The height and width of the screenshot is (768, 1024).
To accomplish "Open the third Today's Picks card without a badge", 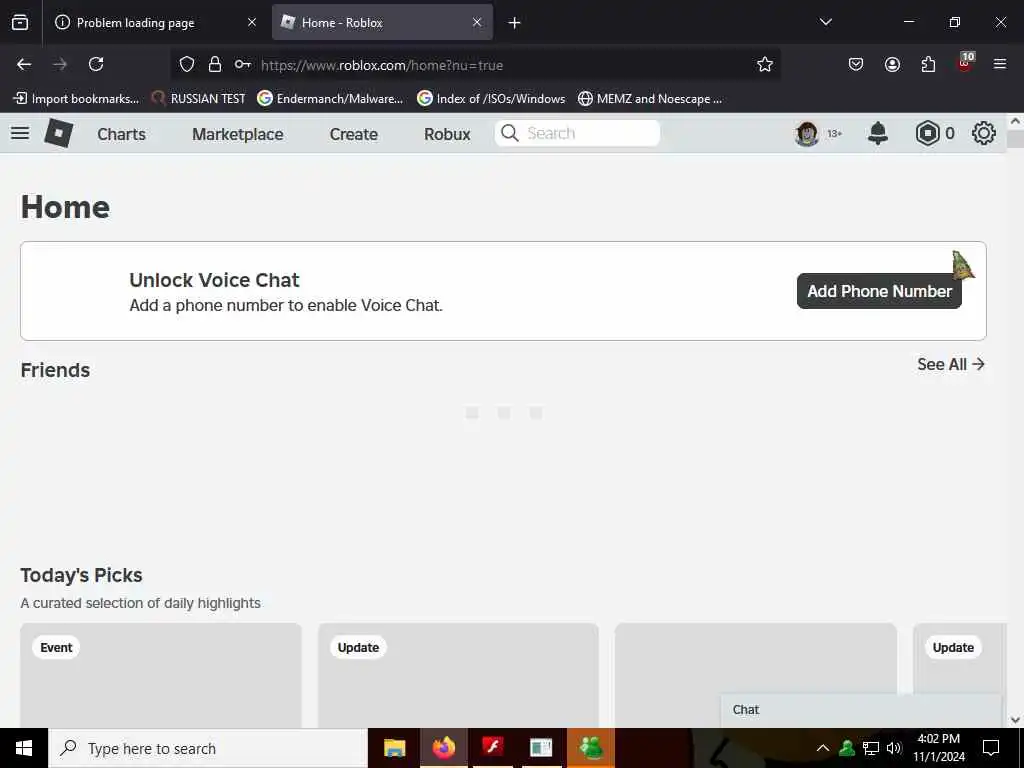I will click(756, 675).
